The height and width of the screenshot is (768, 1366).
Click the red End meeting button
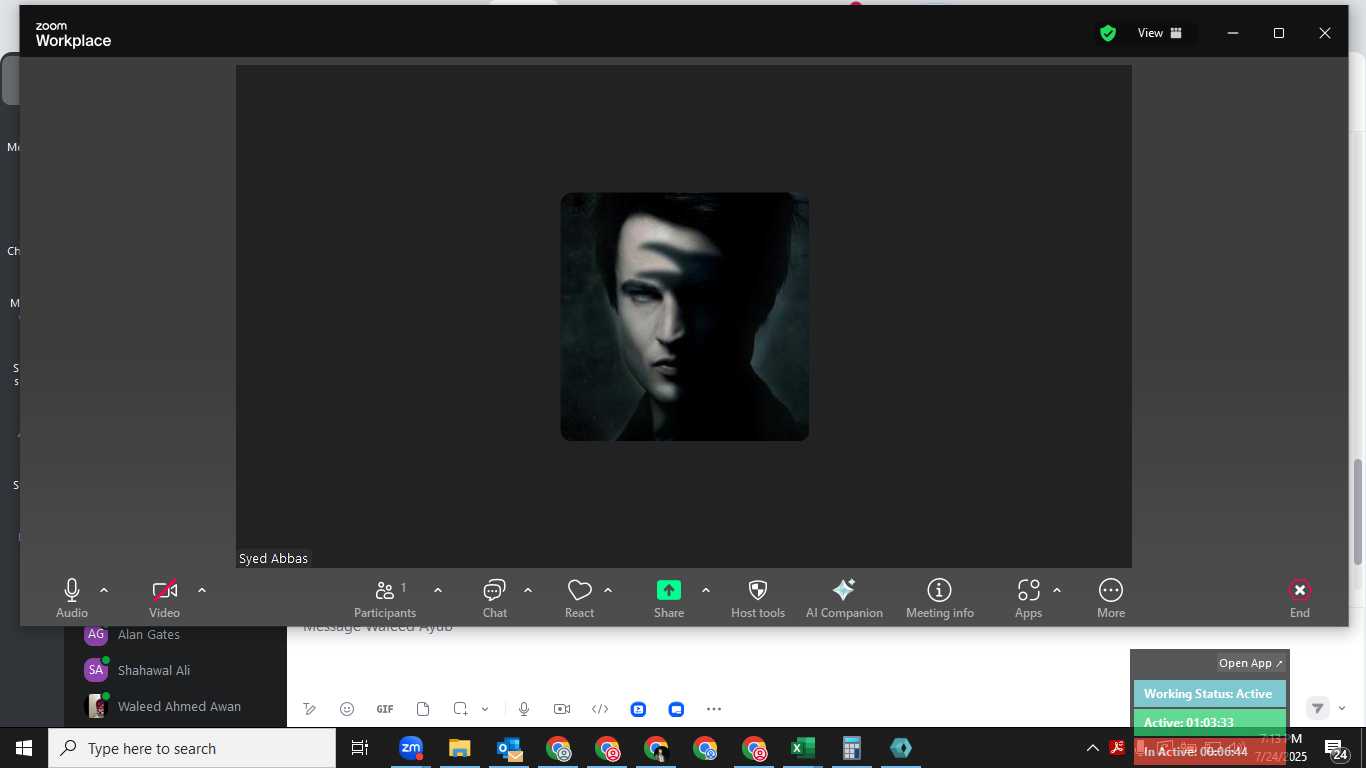1299,598
